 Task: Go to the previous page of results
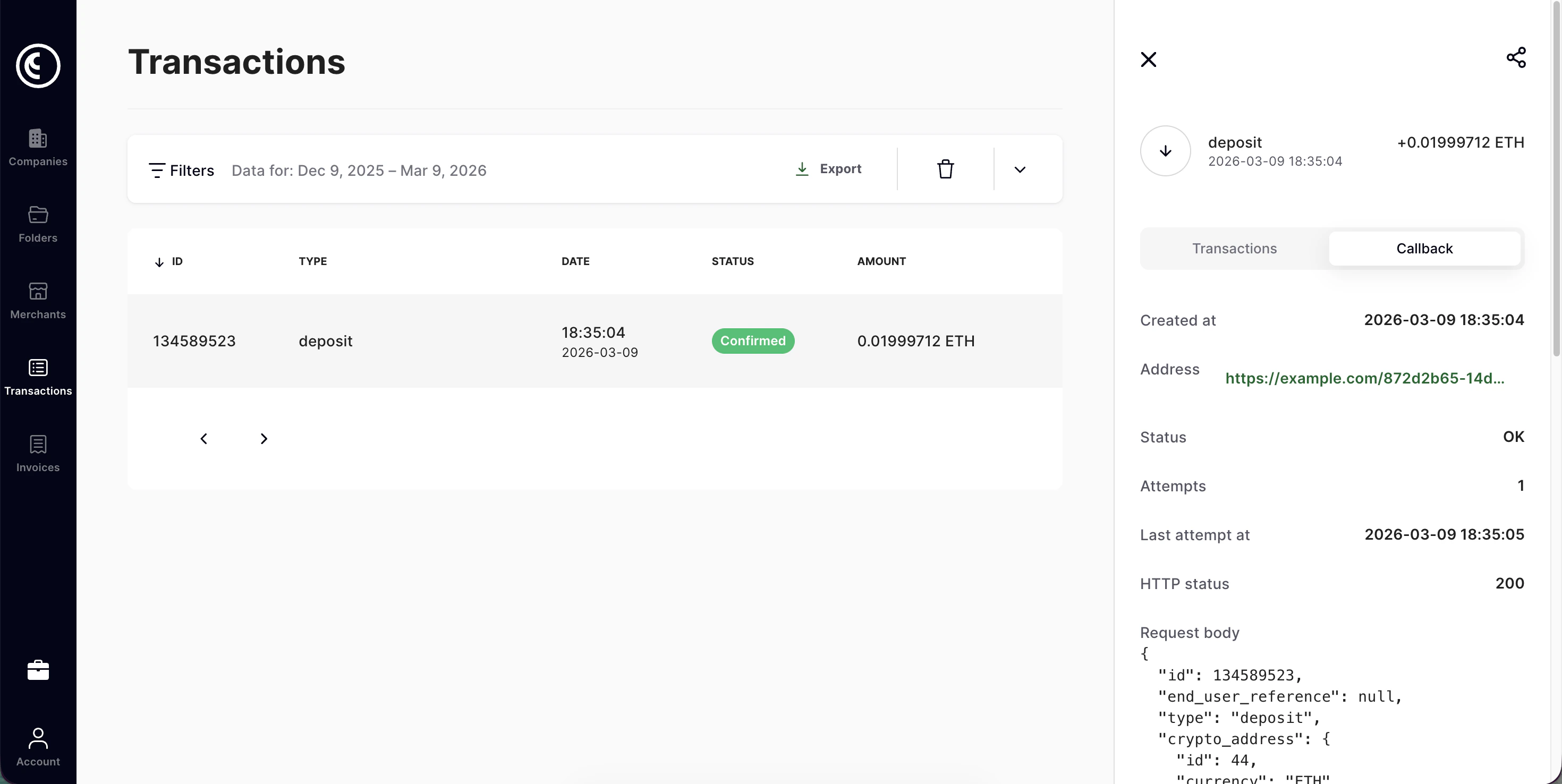pyautogui.click(x=203, y=438)
